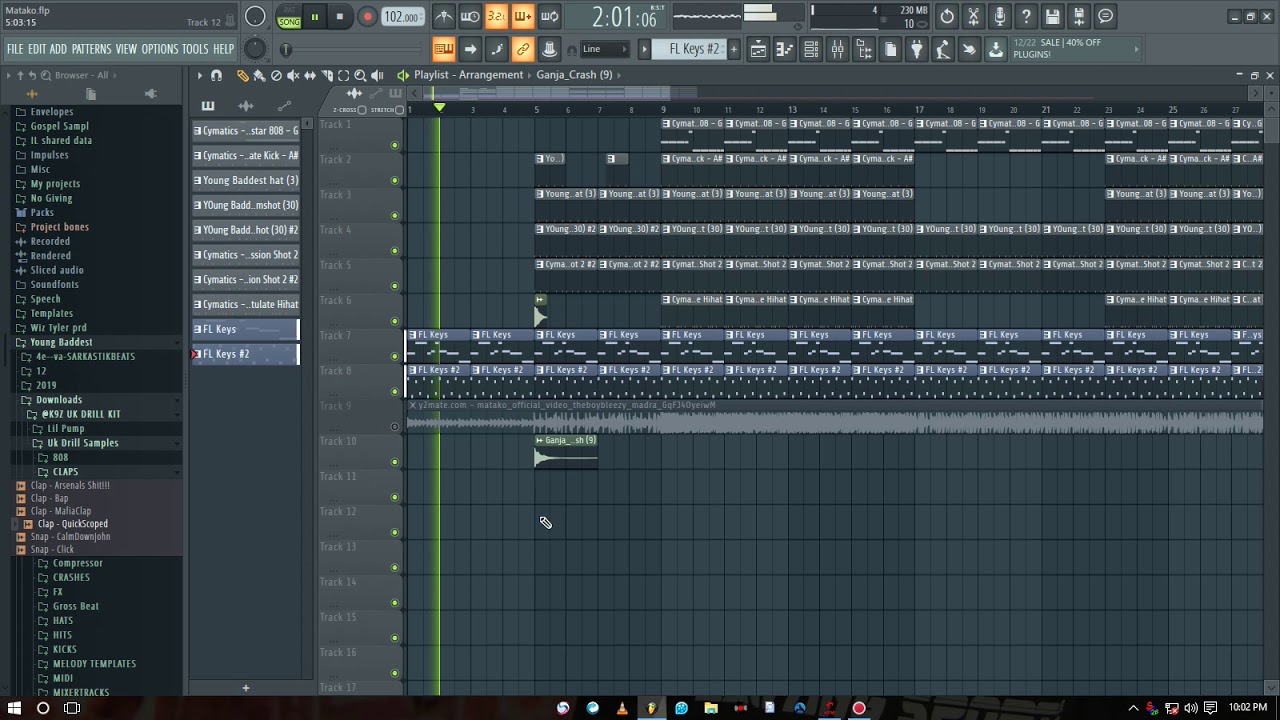
Task: Click the Playlist snap magnet icon
Action: pyautogui.click(x=216, y=75)
